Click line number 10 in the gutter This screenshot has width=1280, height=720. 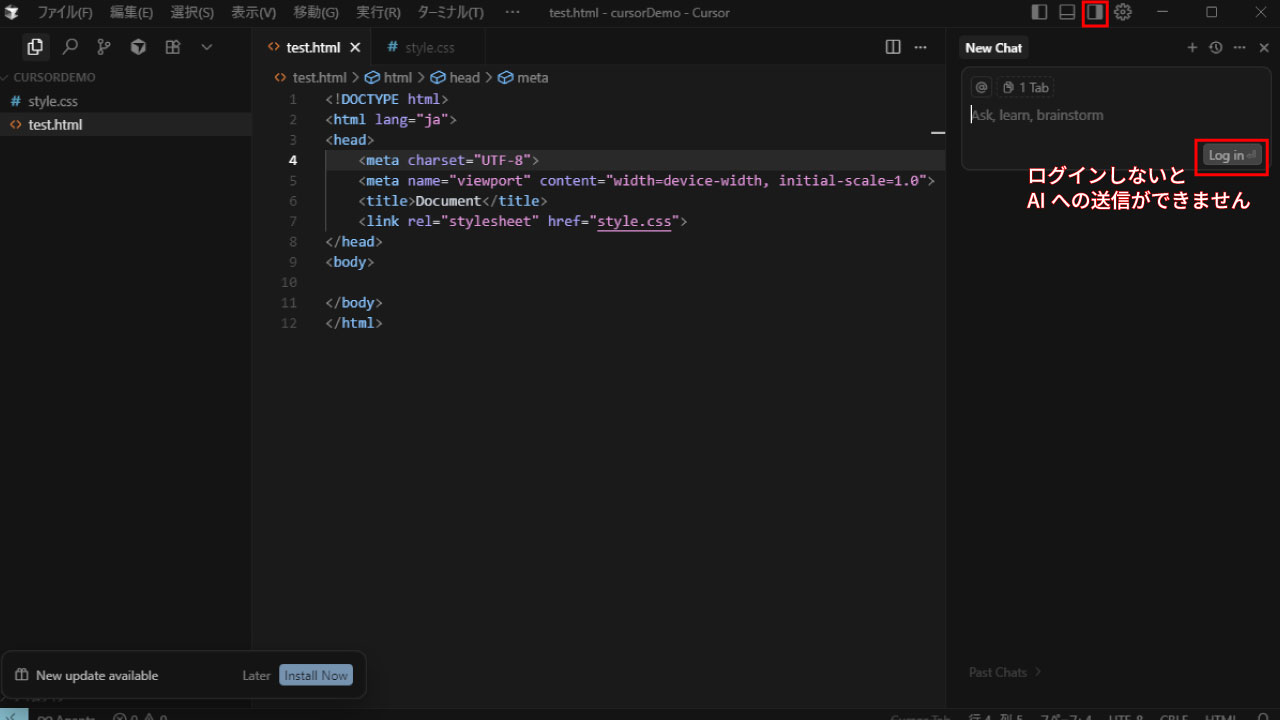click(x=289, y=282)
